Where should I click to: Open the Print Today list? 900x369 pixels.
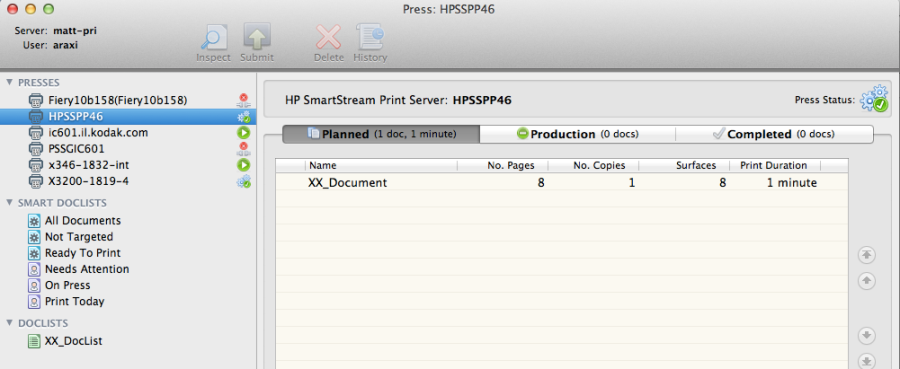click(x=75, y=301)
